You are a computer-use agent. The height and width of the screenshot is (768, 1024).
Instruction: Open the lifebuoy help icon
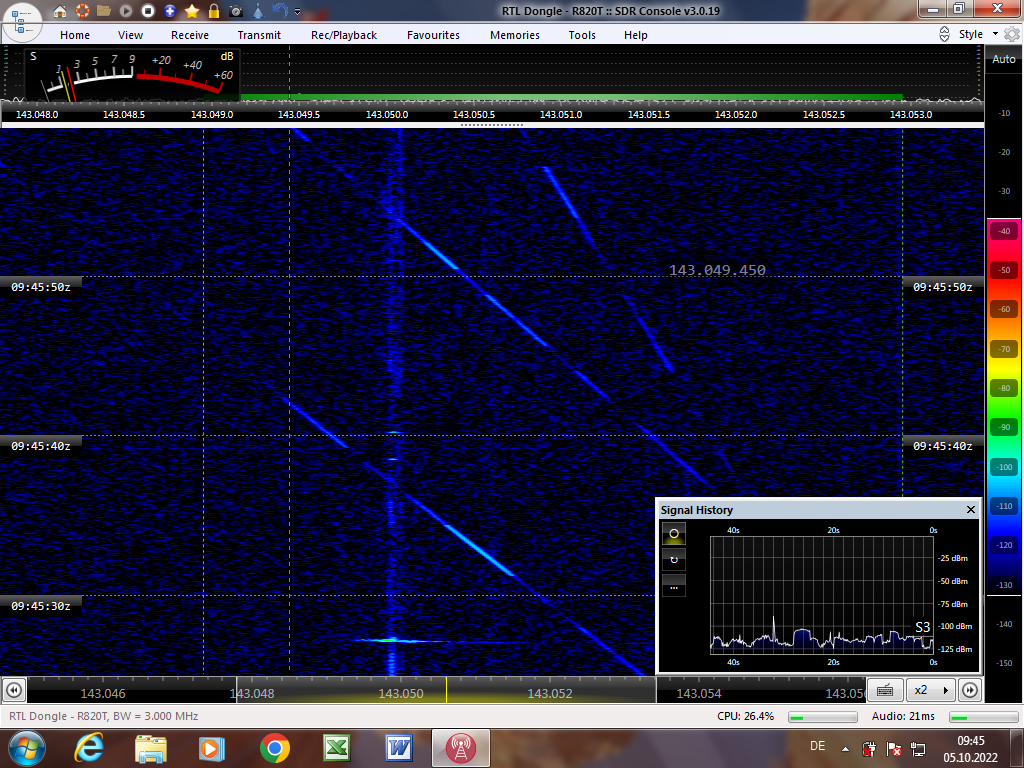click(x=82, y=11)
